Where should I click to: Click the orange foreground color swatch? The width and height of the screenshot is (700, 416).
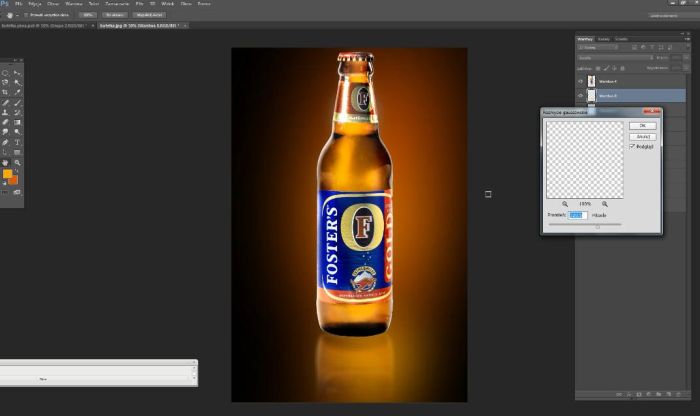pos(8,174)
